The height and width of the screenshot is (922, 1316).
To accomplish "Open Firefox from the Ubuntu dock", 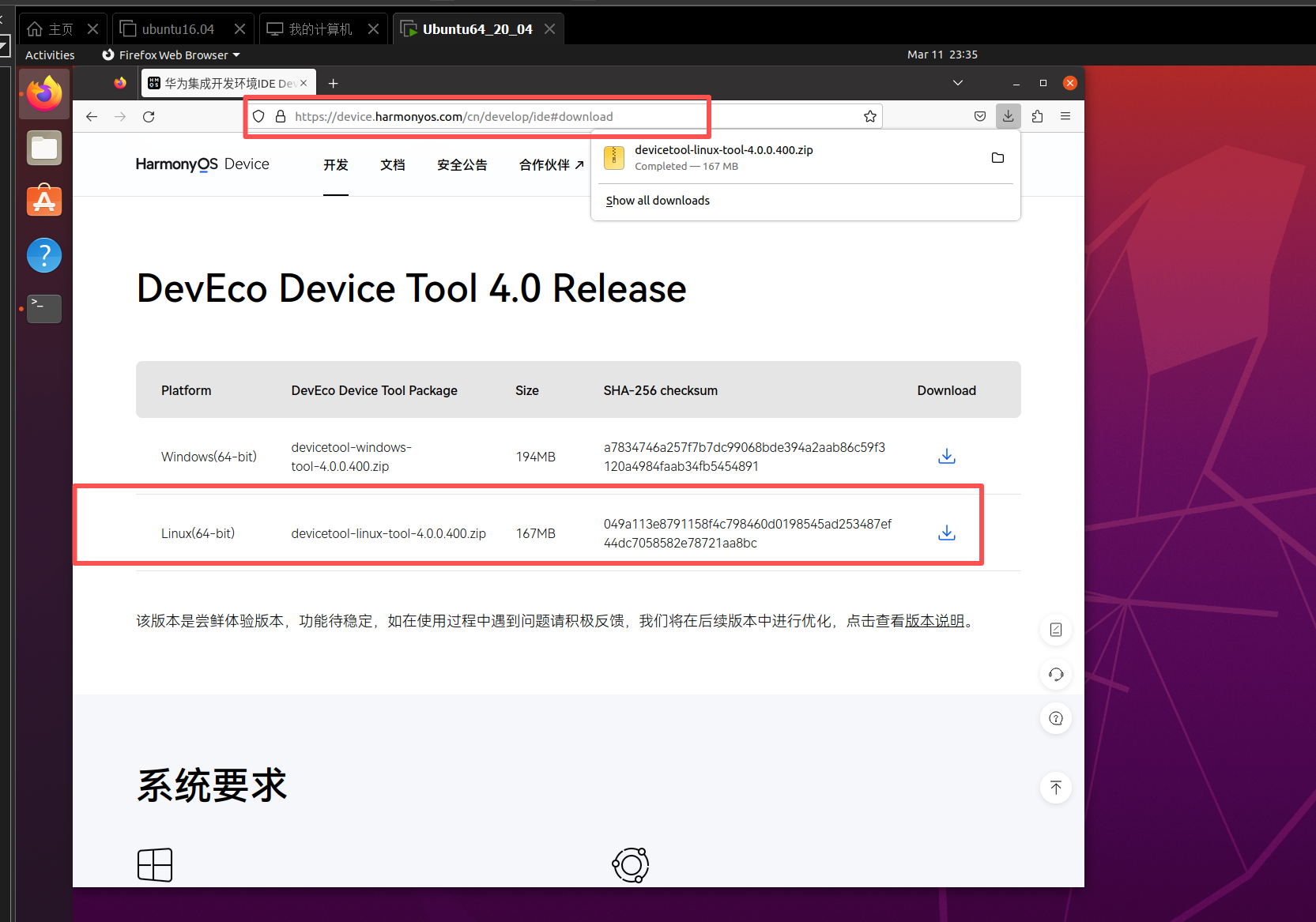I will point(44,94).
